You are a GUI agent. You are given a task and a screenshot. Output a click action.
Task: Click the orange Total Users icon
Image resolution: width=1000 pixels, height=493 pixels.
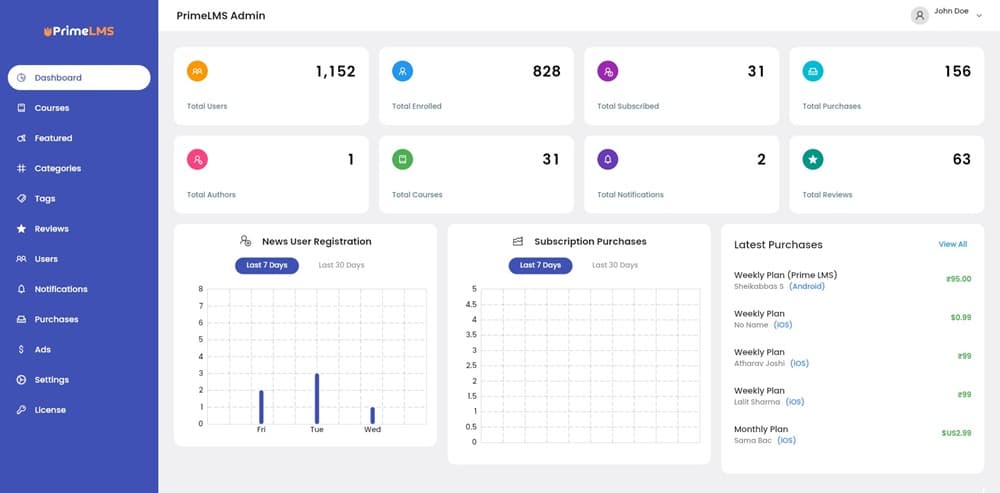tap(198, 71)
